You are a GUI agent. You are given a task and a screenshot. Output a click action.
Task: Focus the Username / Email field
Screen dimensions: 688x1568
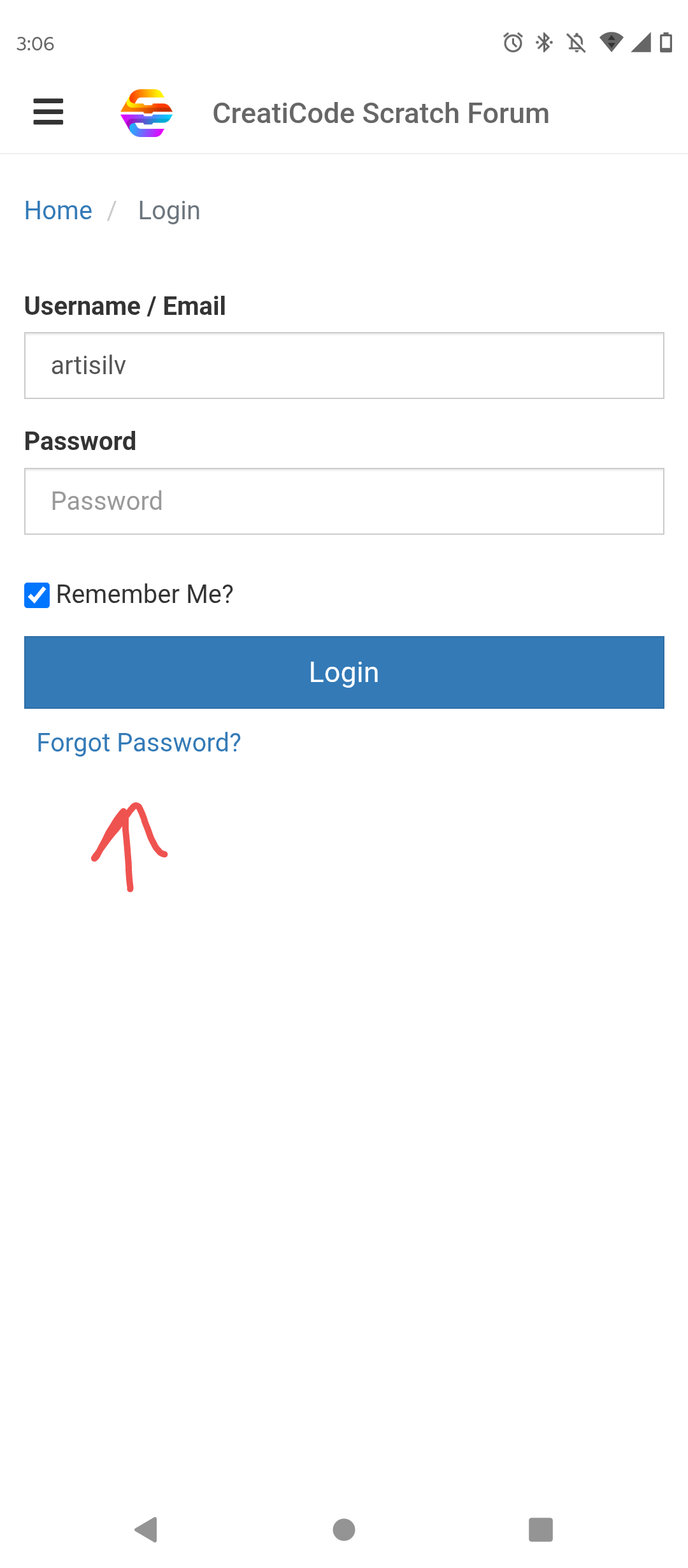click(x=344, y=366)
